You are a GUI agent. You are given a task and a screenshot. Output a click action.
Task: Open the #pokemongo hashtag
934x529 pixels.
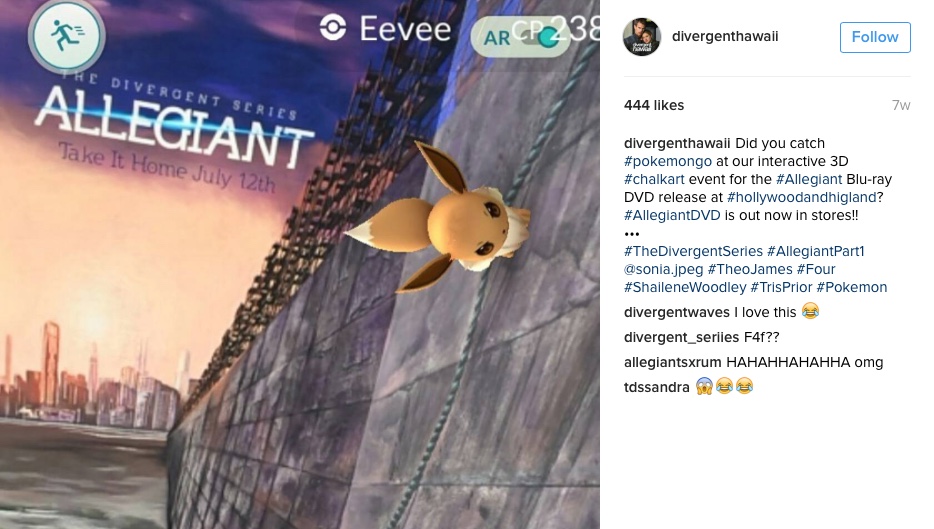click(x=668, y=161)
